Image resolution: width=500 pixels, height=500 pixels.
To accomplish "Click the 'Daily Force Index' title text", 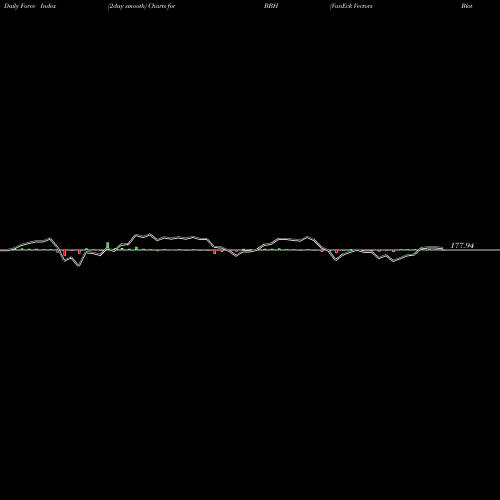I will click(30, 6).
